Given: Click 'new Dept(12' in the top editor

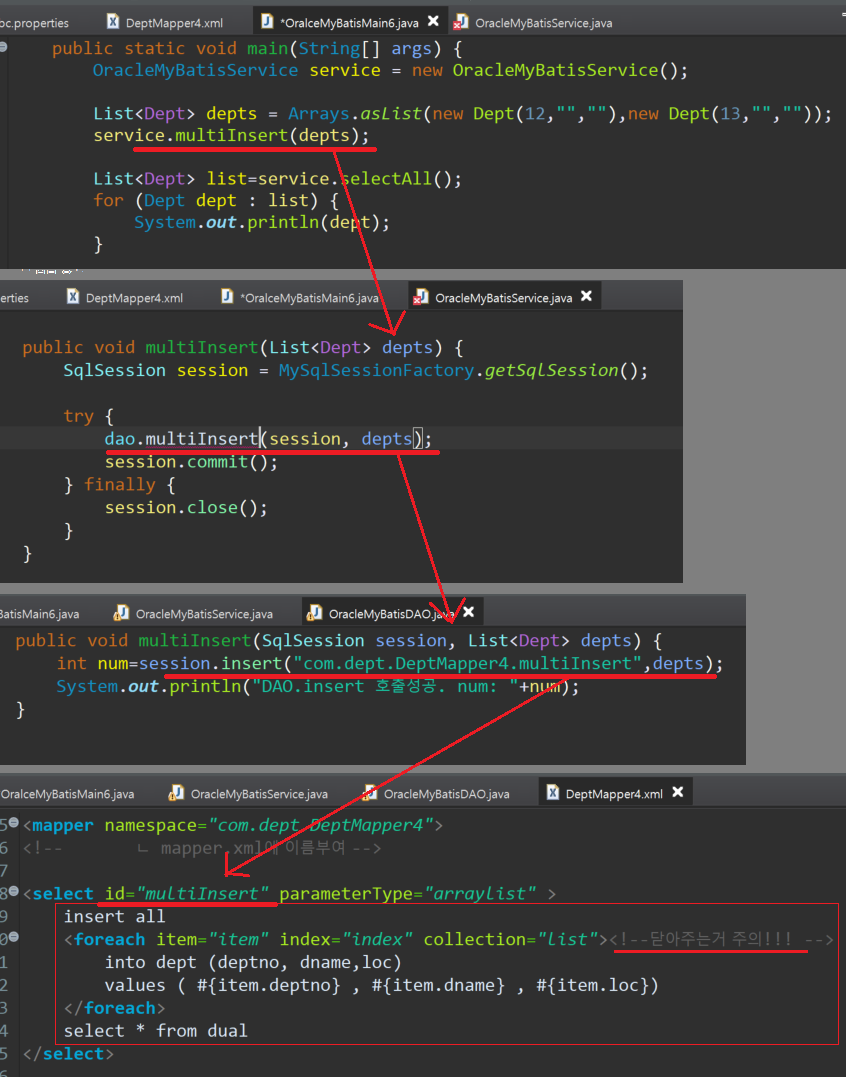Looking at the screenshot, I should pos(491,114).
